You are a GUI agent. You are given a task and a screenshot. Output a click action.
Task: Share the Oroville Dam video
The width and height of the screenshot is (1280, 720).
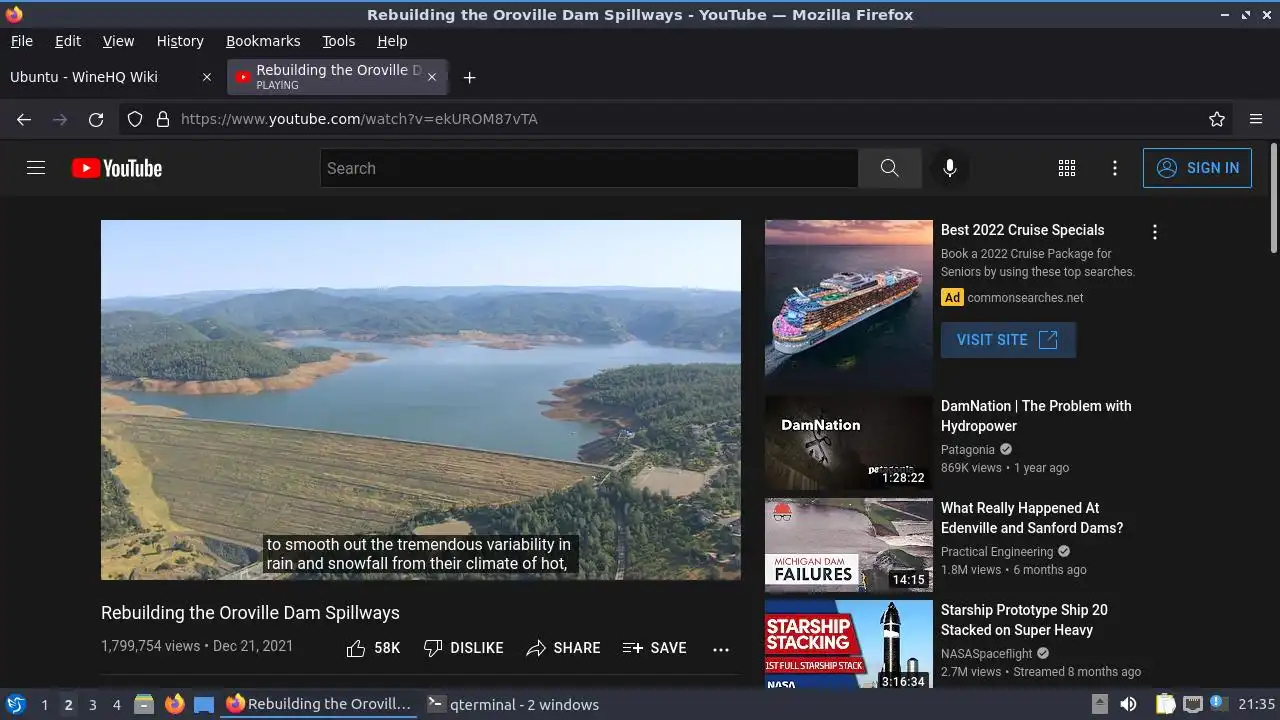coord(564,648)
